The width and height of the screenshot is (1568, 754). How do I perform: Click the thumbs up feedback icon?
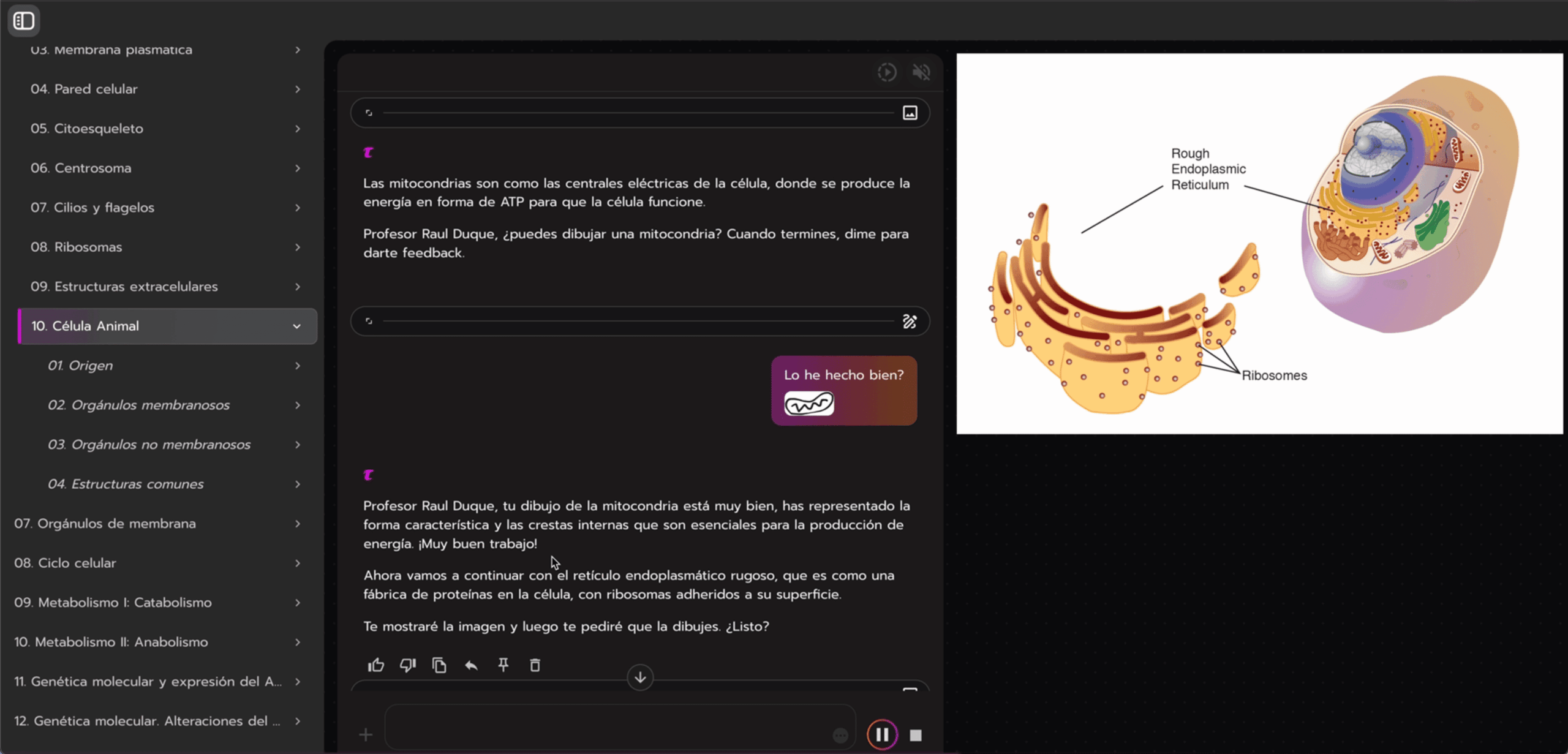point(375,665)
